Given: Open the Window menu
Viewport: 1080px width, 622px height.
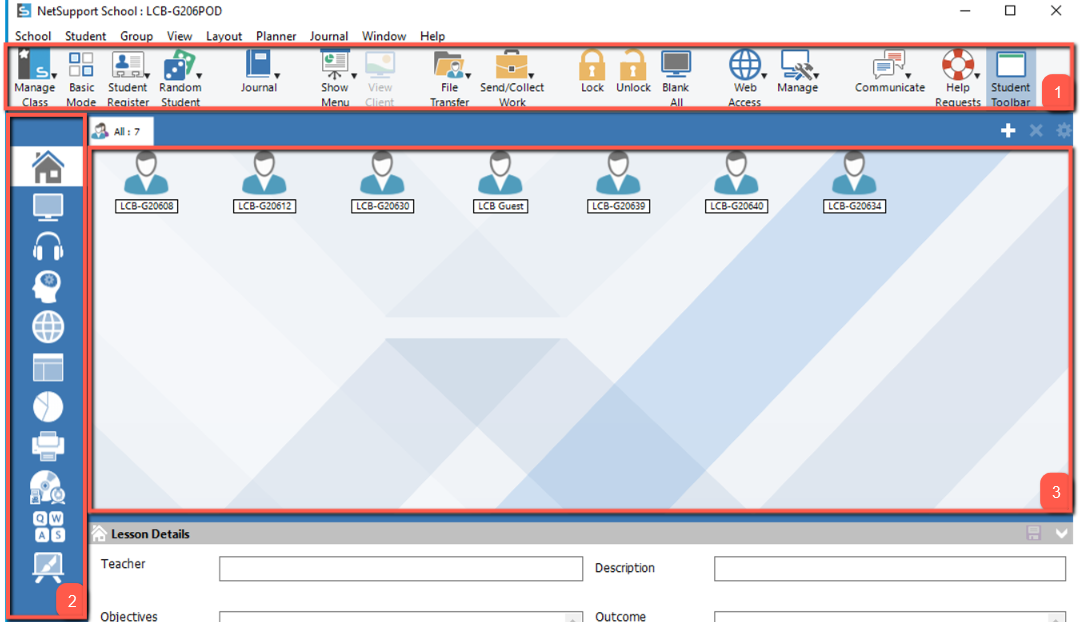Looking at the screenshot, I should pos(384,36).
